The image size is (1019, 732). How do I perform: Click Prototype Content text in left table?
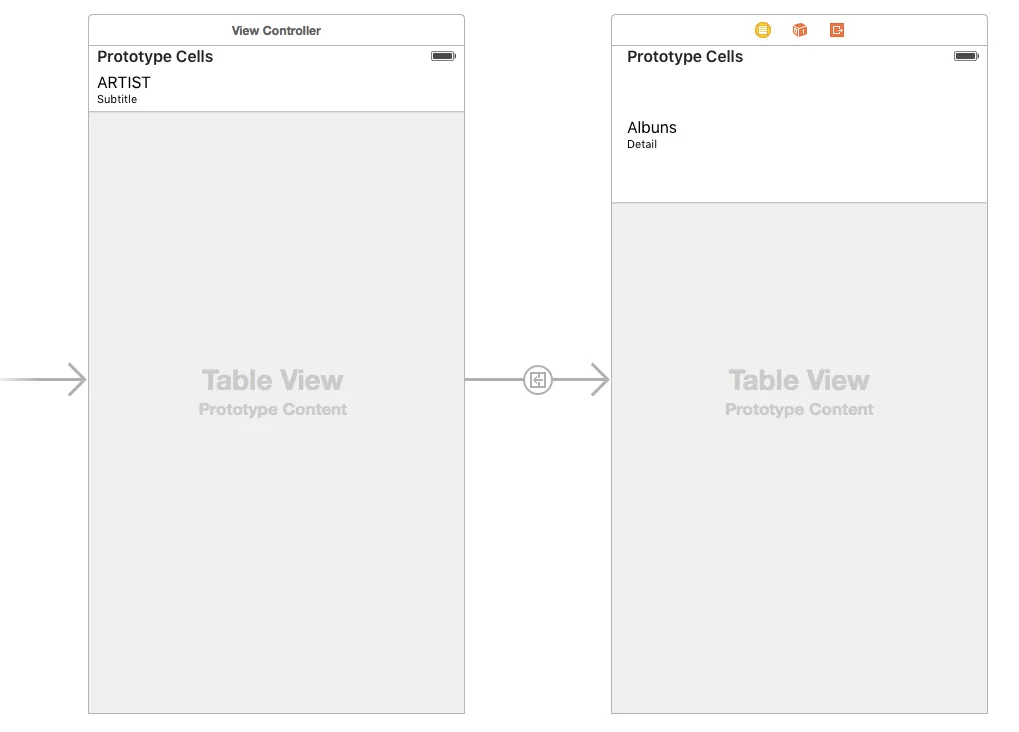(273, 410)
